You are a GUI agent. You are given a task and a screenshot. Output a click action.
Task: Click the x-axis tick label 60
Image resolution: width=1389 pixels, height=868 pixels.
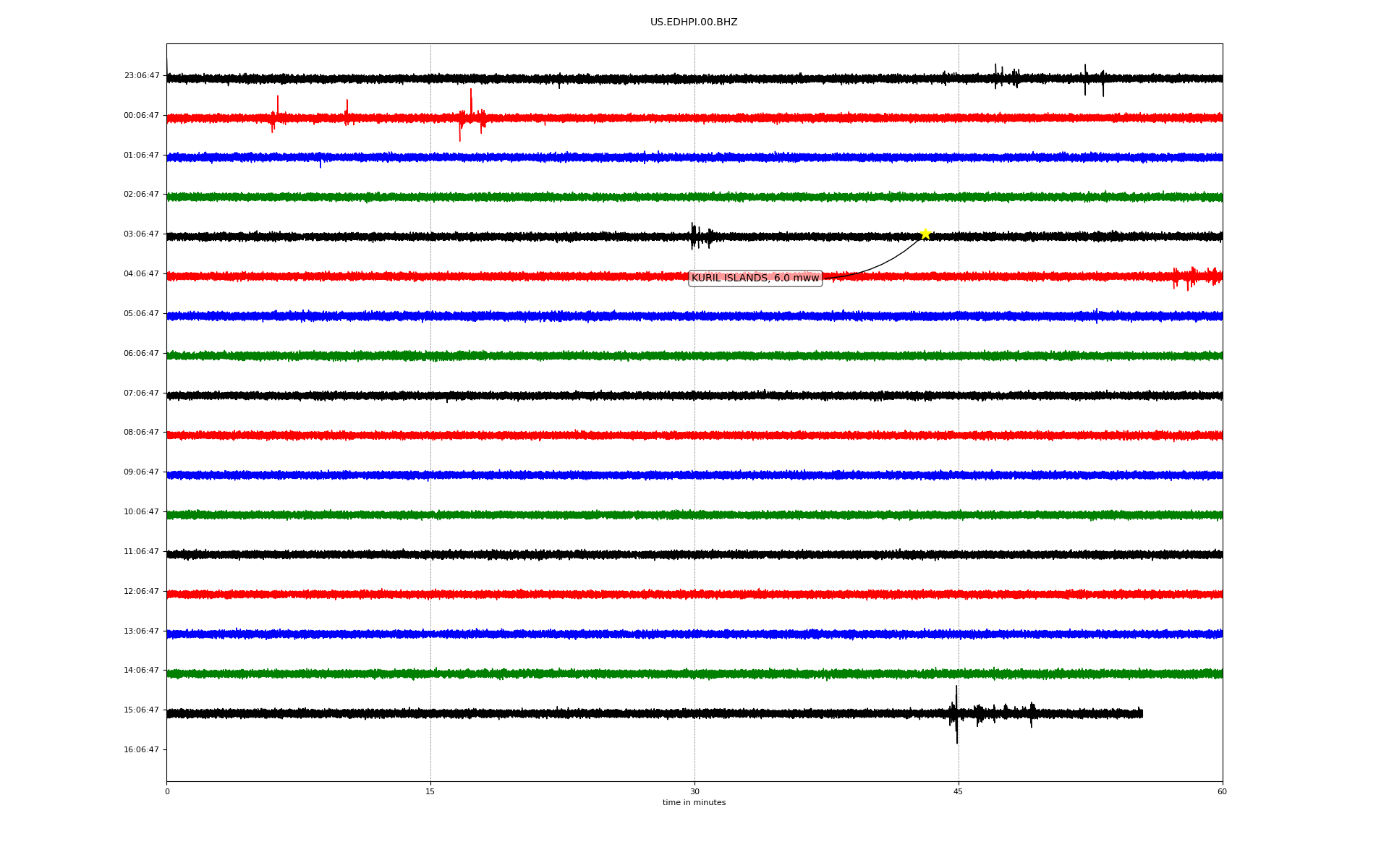point(1222,792)
